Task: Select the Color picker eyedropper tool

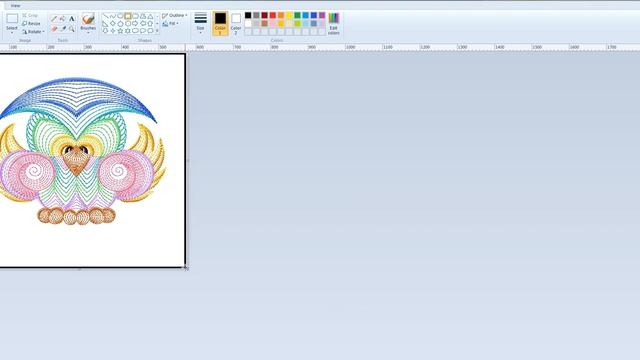Action: (63, 29)
